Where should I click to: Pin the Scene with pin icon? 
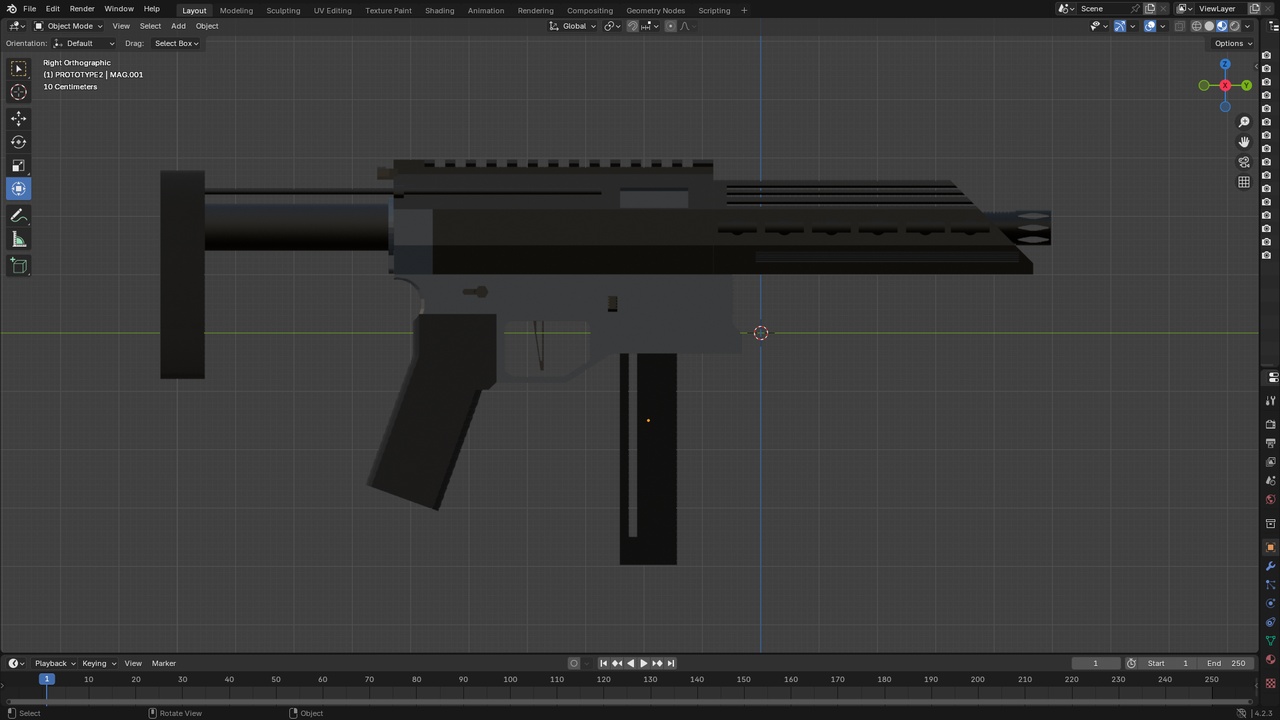point(1135,9)
